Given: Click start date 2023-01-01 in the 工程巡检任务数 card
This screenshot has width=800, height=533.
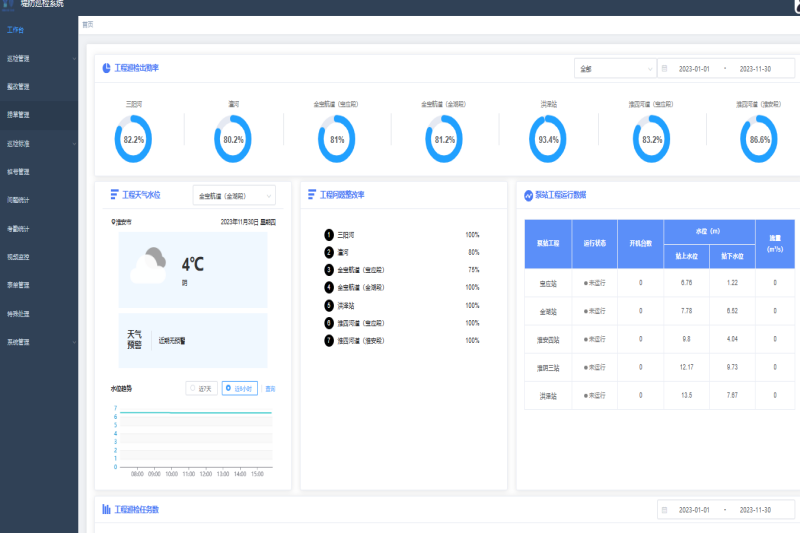Looking at the screenshot, I should point(694,510).
